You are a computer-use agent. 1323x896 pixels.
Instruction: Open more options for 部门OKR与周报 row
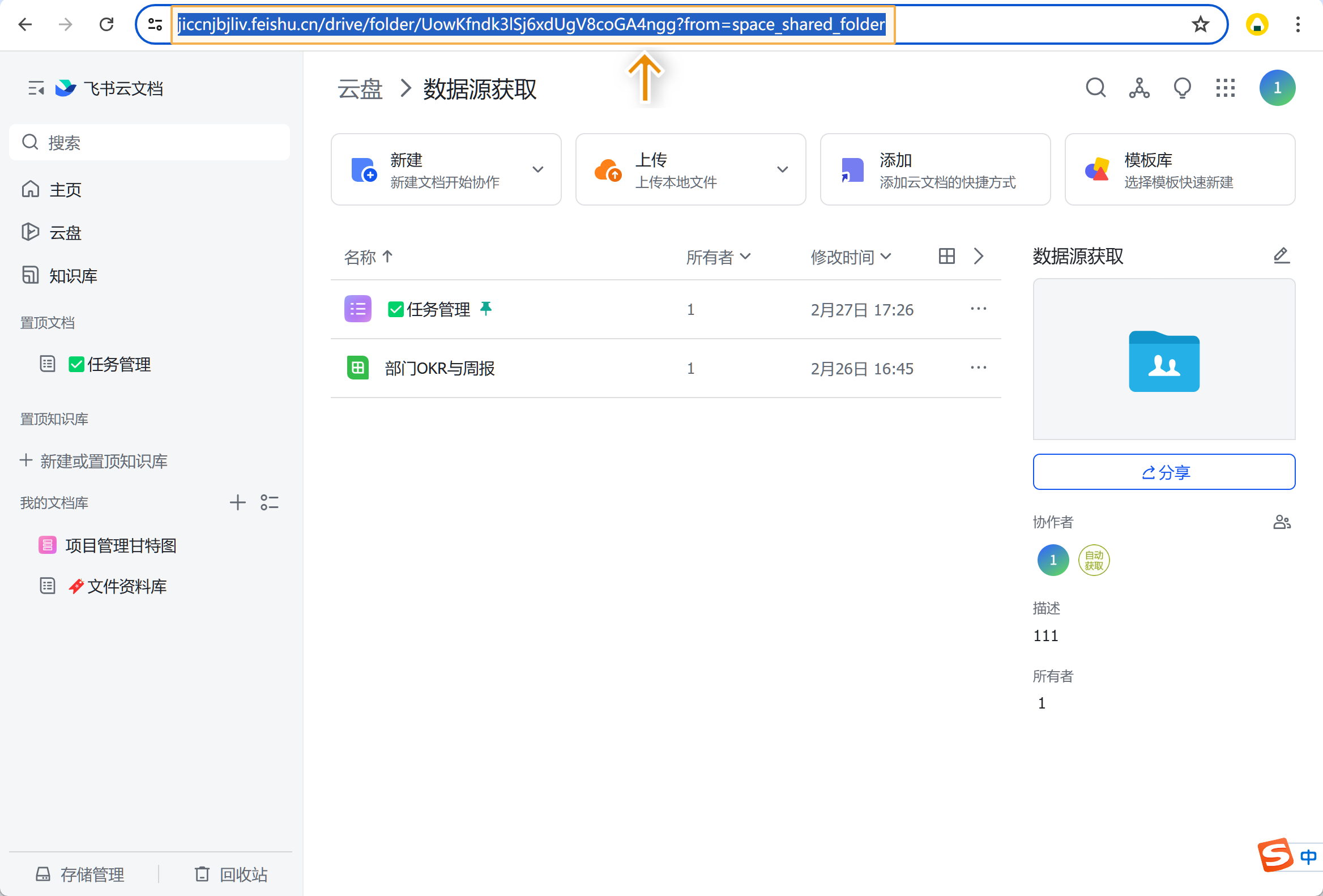tap(978, 368)
